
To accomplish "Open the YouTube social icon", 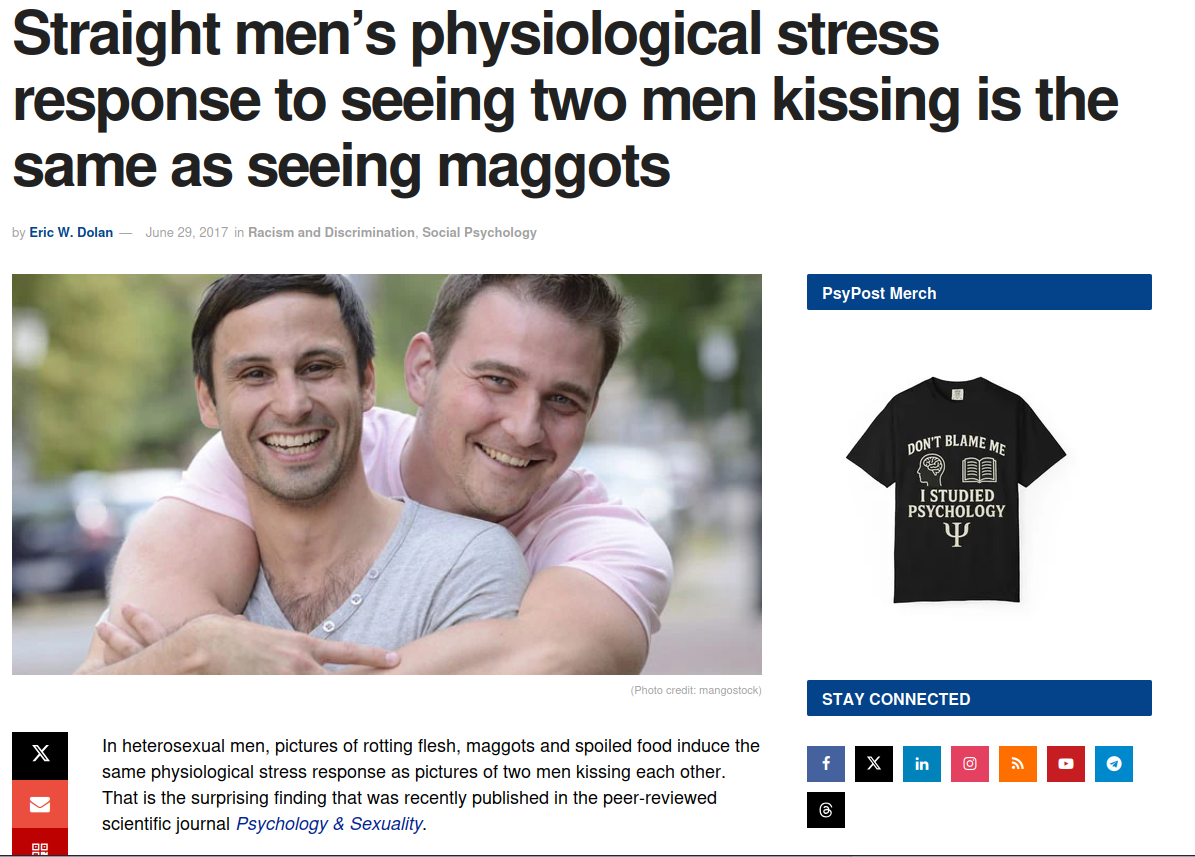I will tap(1065, 763).
